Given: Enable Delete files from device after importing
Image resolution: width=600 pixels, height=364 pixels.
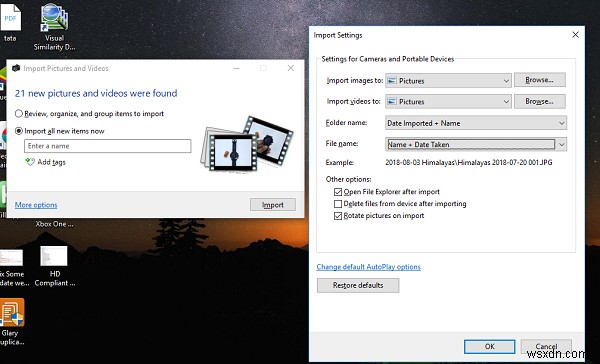Looking at the screenshot, I should (x=338, y=204).
